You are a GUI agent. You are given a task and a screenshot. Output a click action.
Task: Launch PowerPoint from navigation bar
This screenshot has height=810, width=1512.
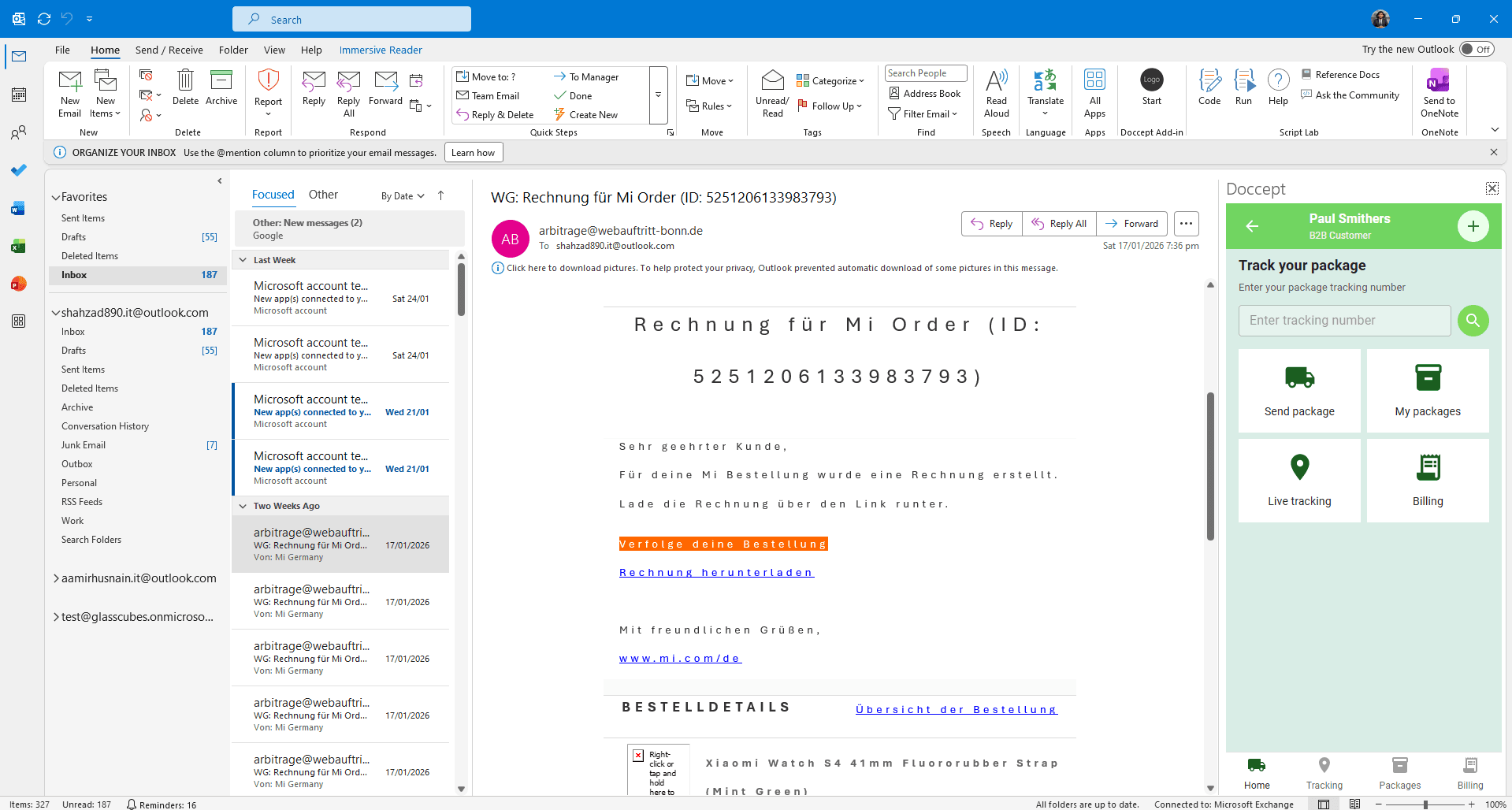click(19, 284)
